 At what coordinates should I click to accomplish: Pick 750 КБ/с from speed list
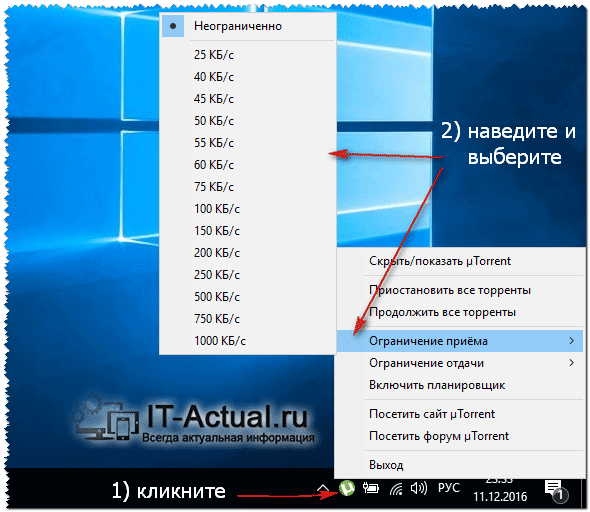[x=248, y=319]
